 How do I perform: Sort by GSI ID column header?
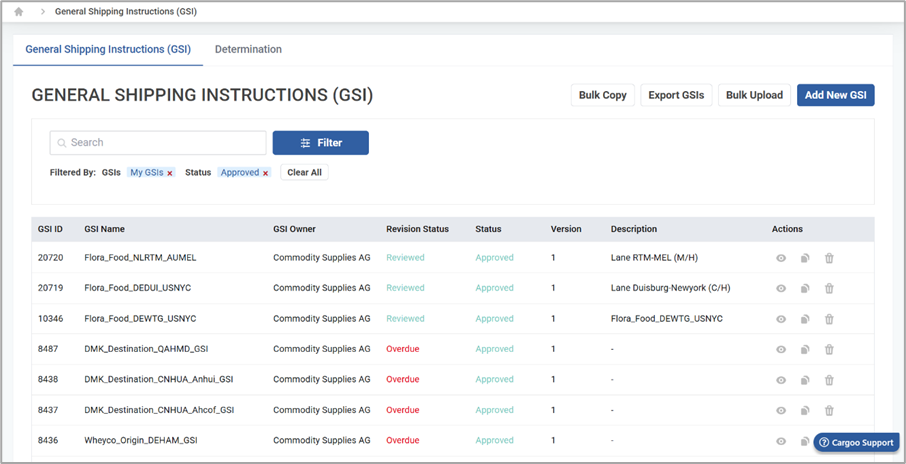click(50, 229)
